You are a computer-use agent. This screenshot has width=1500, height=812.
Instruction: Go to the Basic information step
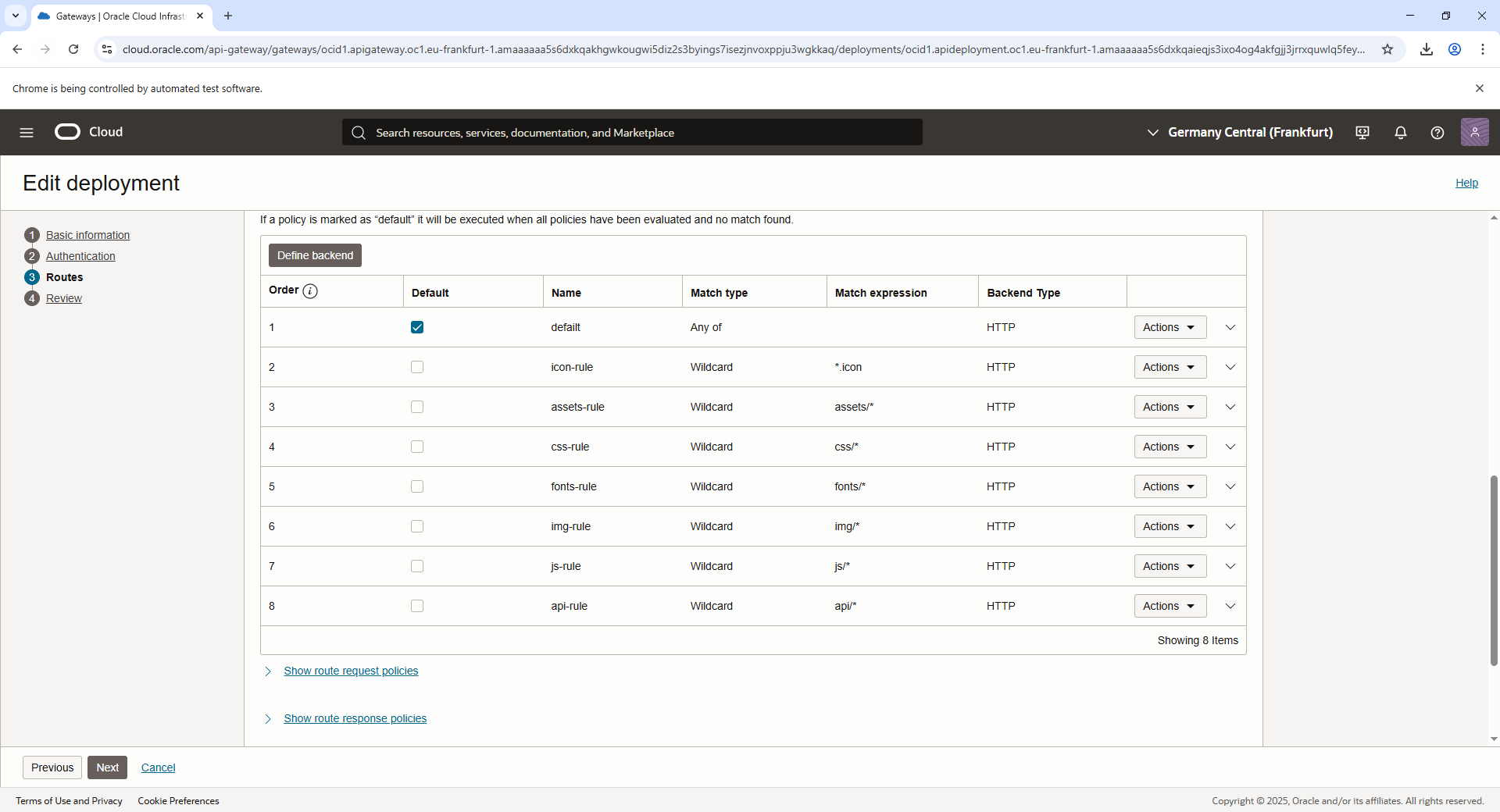pyautogui.click(x=87, y=235)
